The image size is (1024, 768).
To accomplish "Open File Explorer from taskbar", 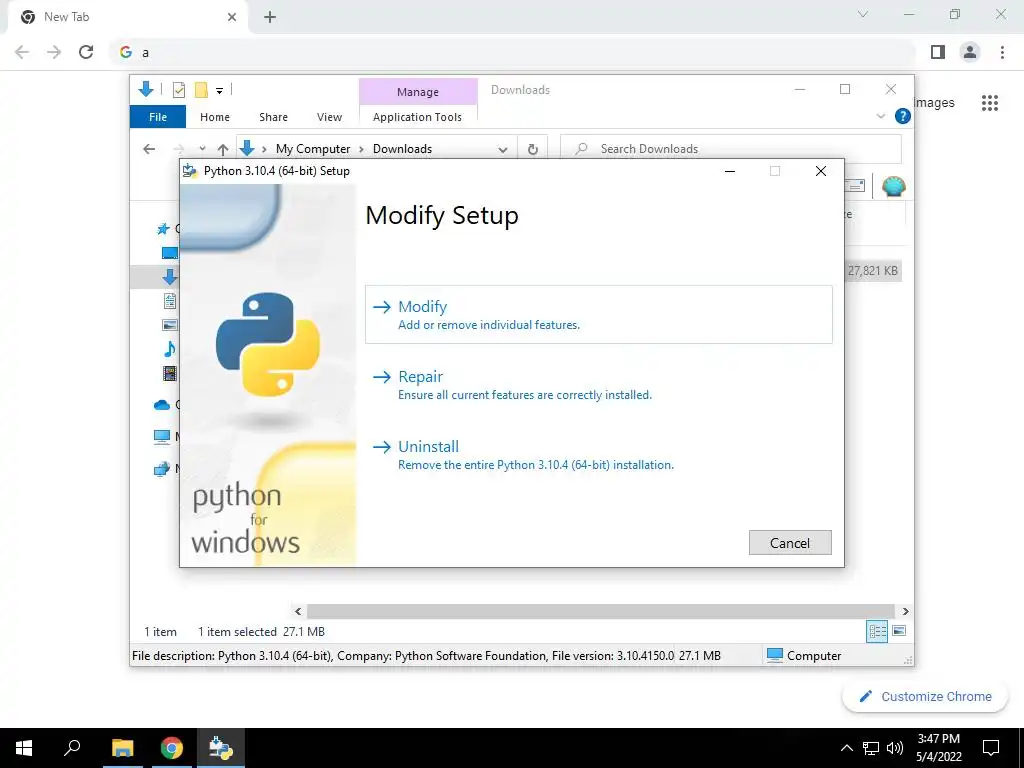I will tap(122, 748).
